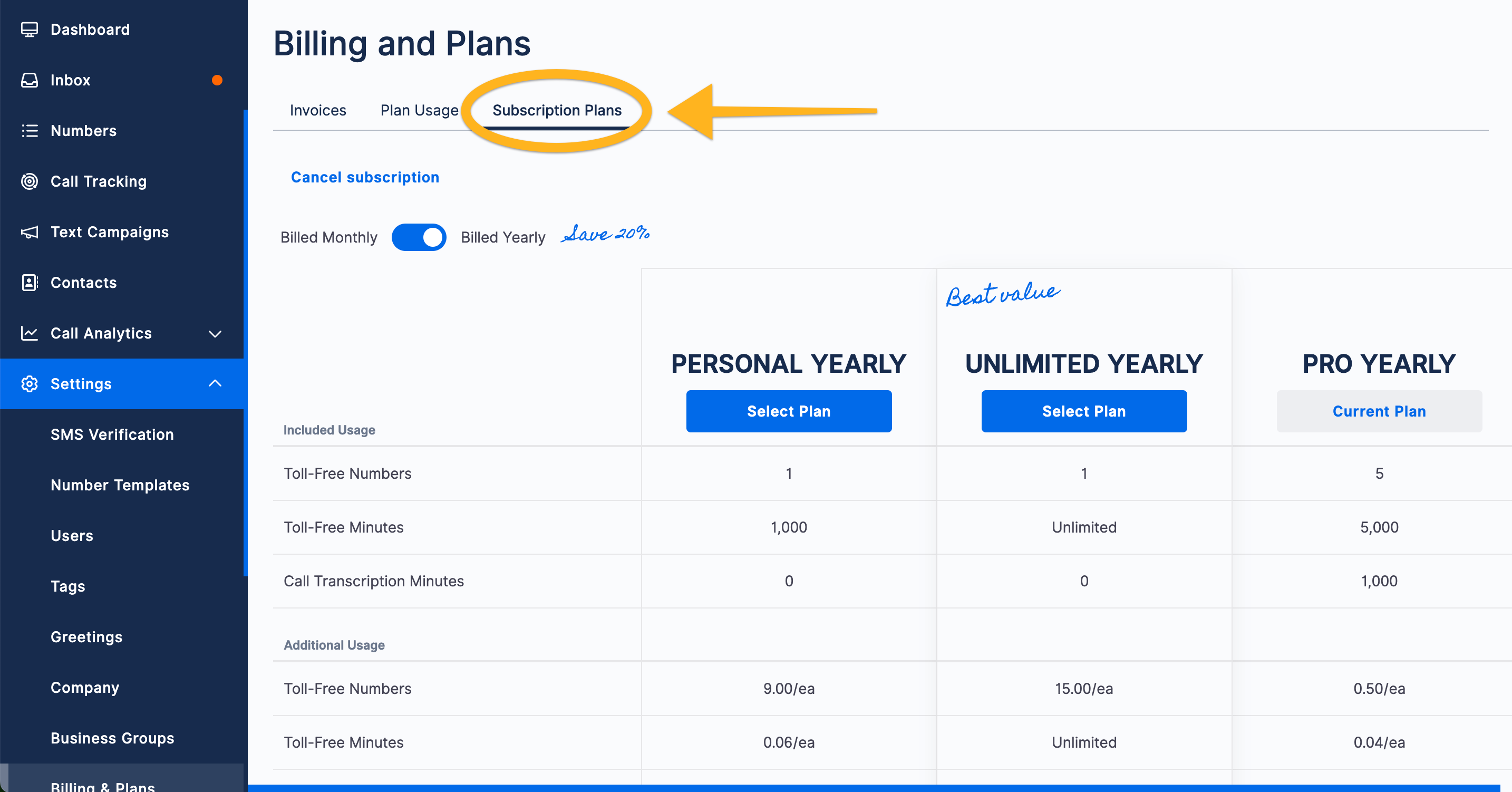1512x792 pixels.
Task: Switch to the Invoices tab
Action: 317,110
